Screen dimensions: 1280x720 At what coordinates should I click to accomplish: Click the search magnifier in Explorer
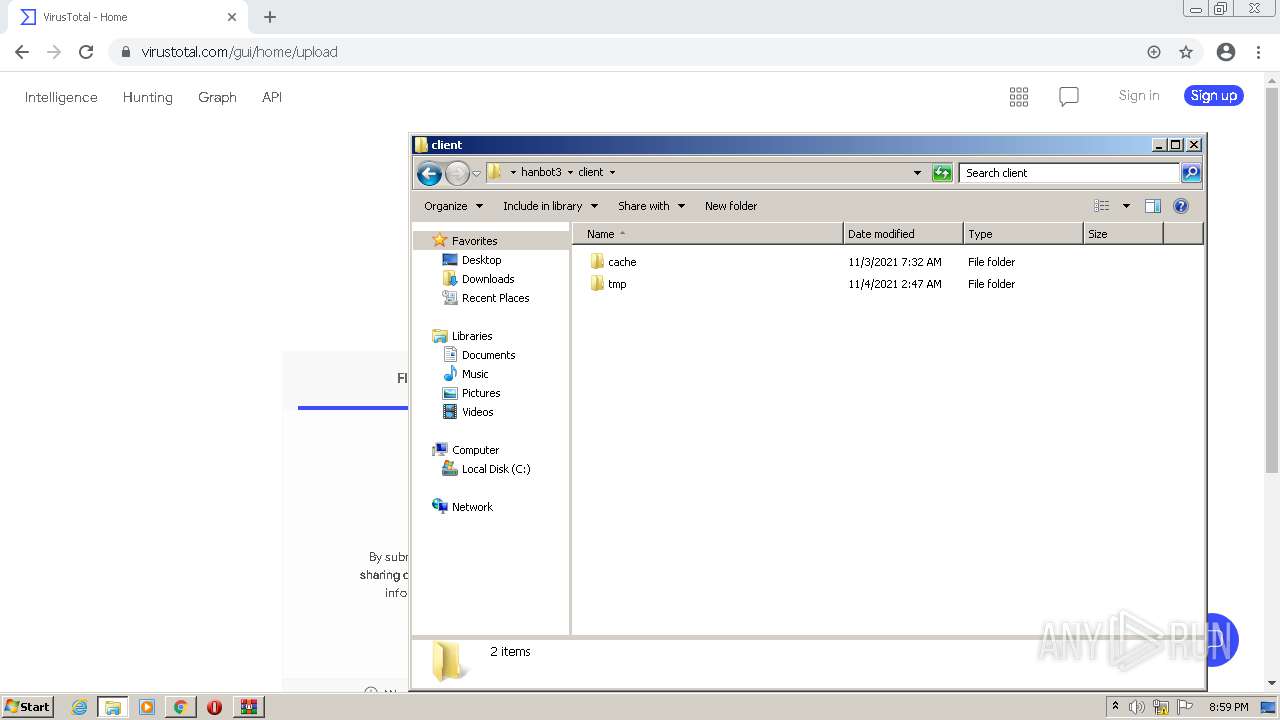click(x=1191, y=173)
